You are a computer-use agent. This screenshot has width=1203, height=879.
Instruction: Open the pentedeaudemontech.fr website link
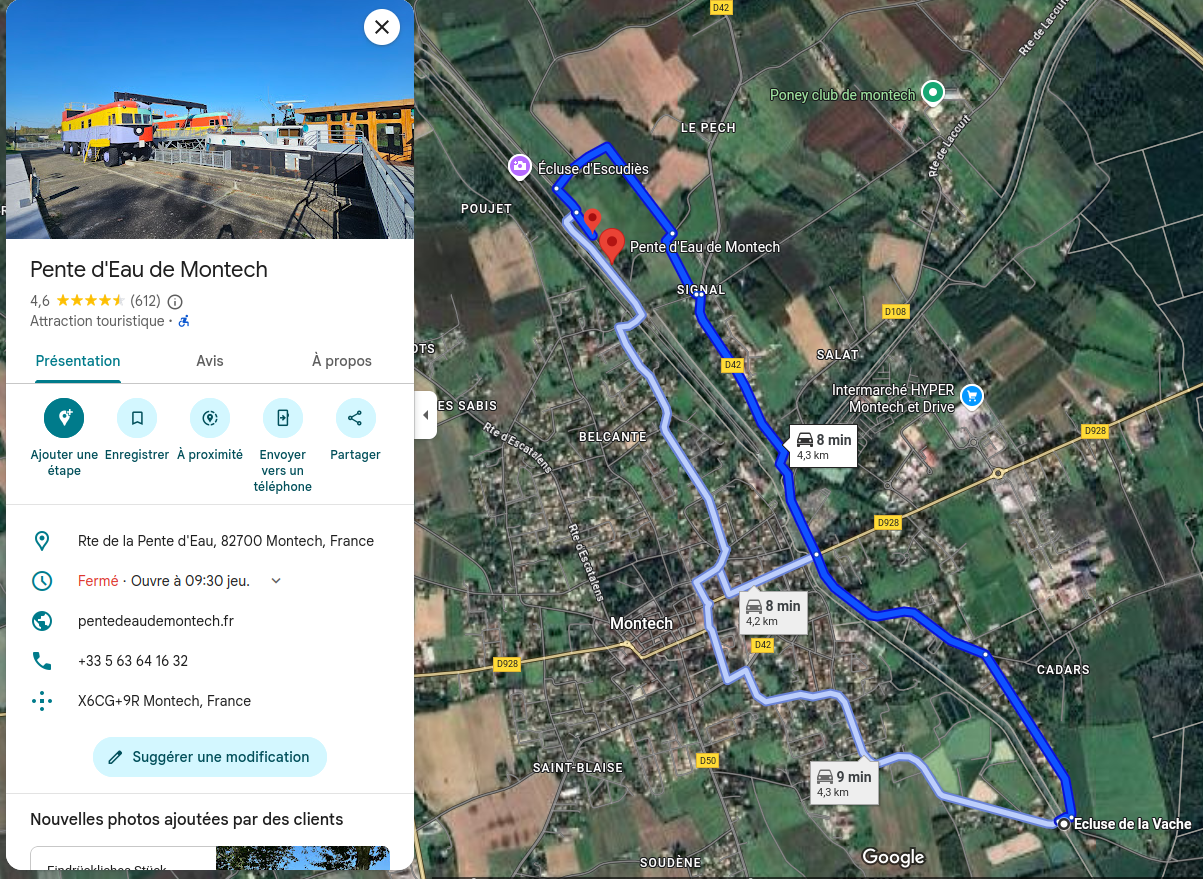pos(156,621)
